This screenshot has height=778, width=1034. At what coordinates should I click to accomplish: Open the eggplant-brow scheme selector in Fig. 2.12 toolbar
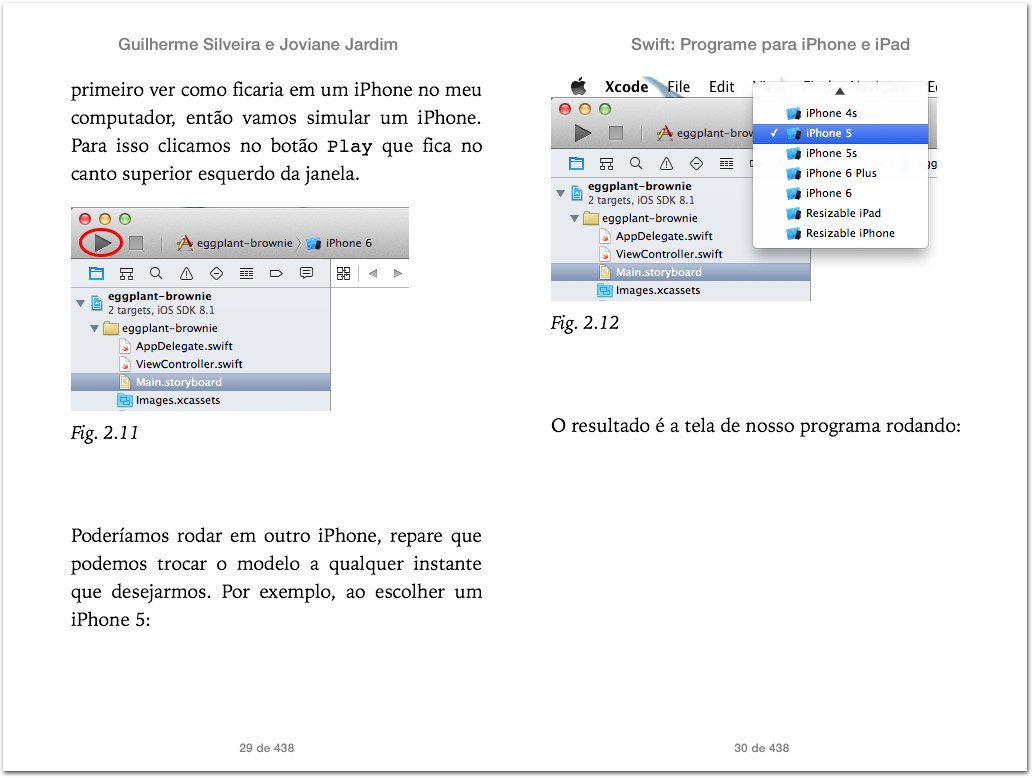[705, 133]
